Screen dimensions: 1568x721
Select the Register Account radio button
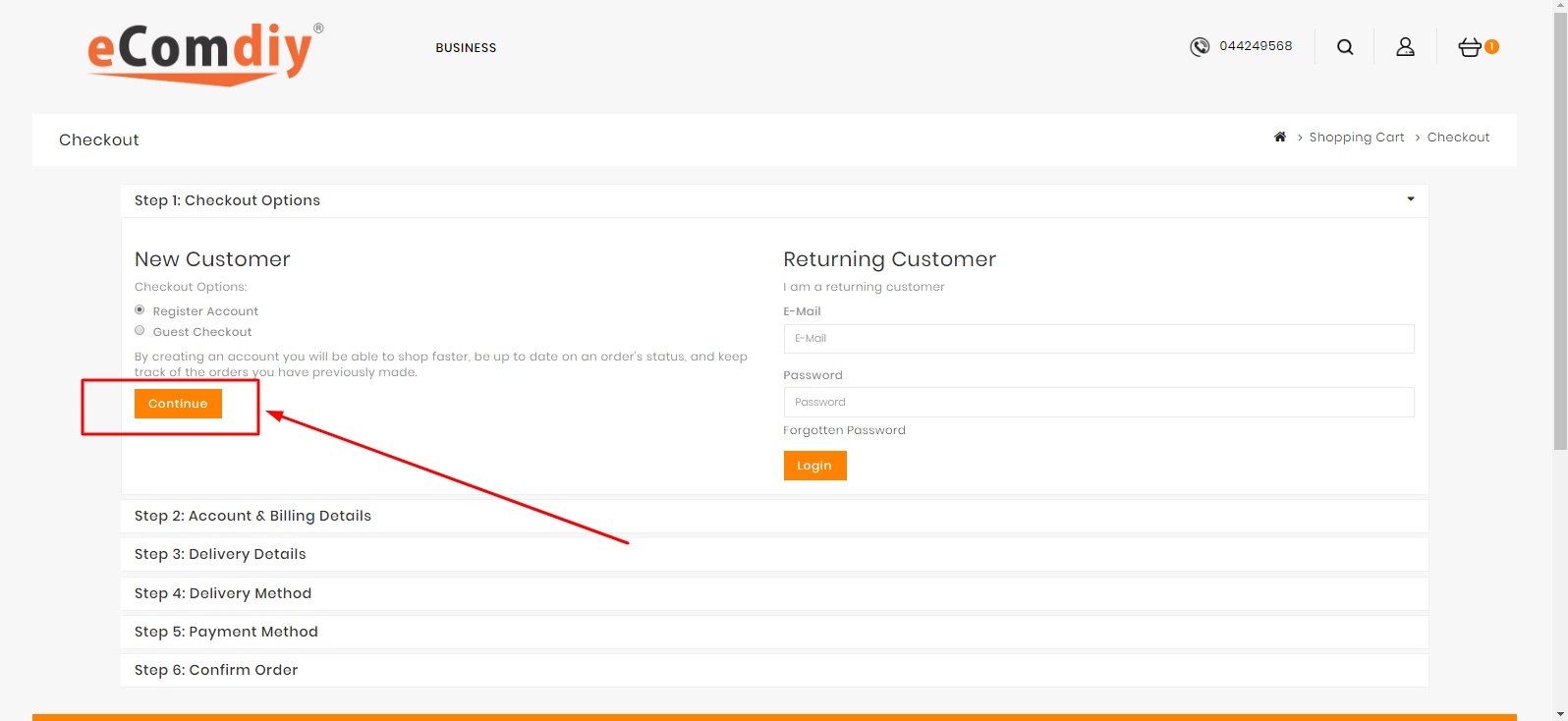tap(140, 310)
